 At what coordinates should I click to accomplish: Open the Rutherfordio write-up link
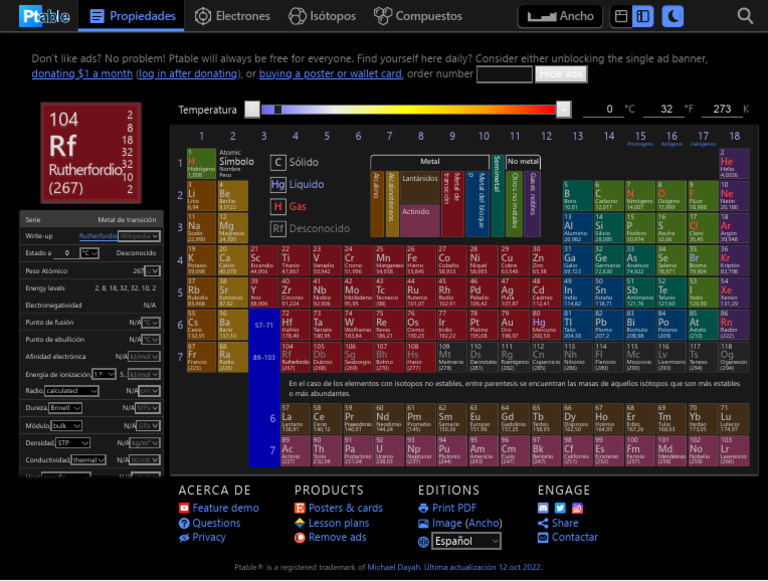pyautogui.click(x=98, y=236)
